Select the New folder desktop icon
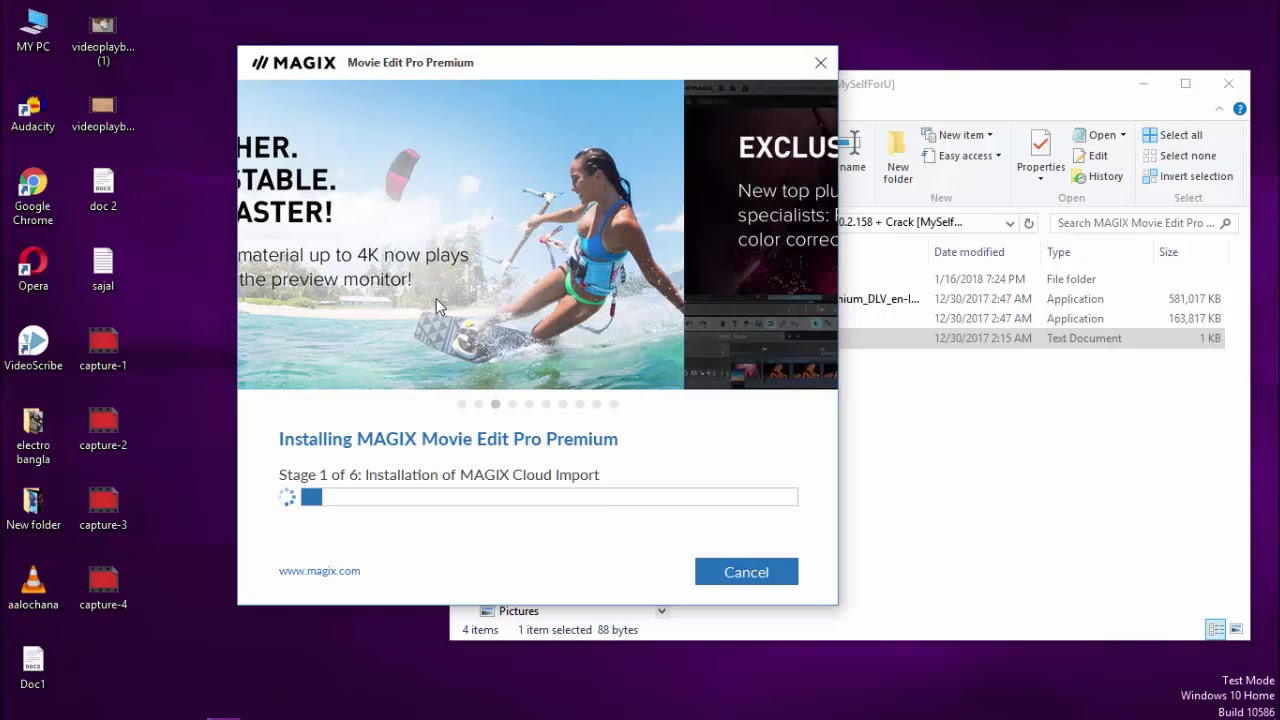This screenshot has height=720, width=1280. click(x=33, y=509)
